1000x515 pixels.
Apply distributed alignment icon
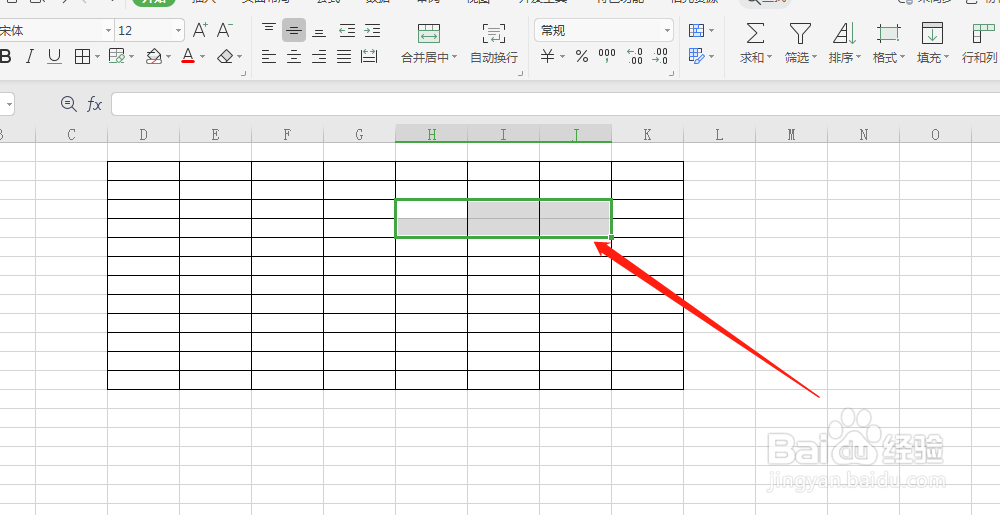point(369,57)
